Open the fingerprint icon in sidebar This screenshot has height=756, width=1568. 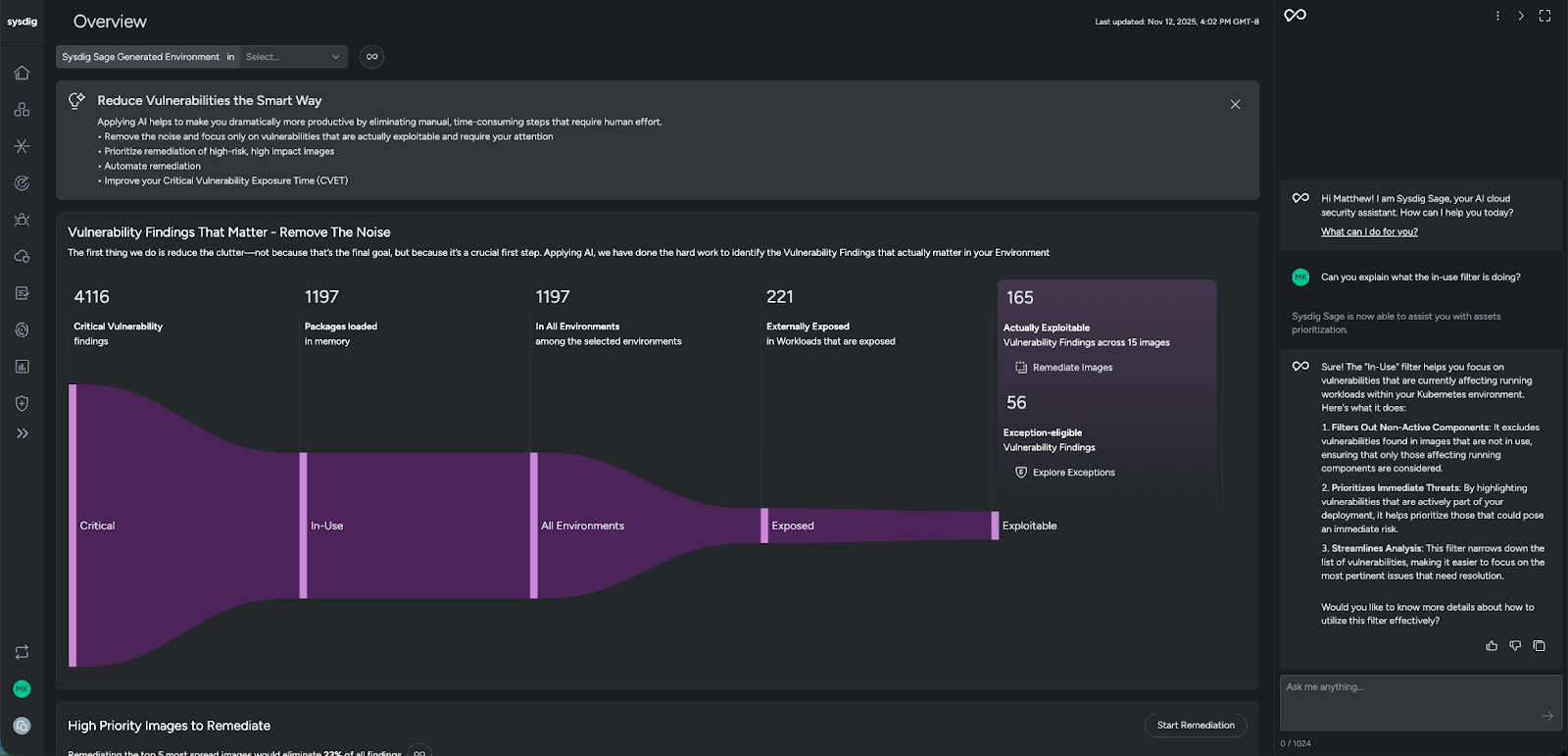22,329
